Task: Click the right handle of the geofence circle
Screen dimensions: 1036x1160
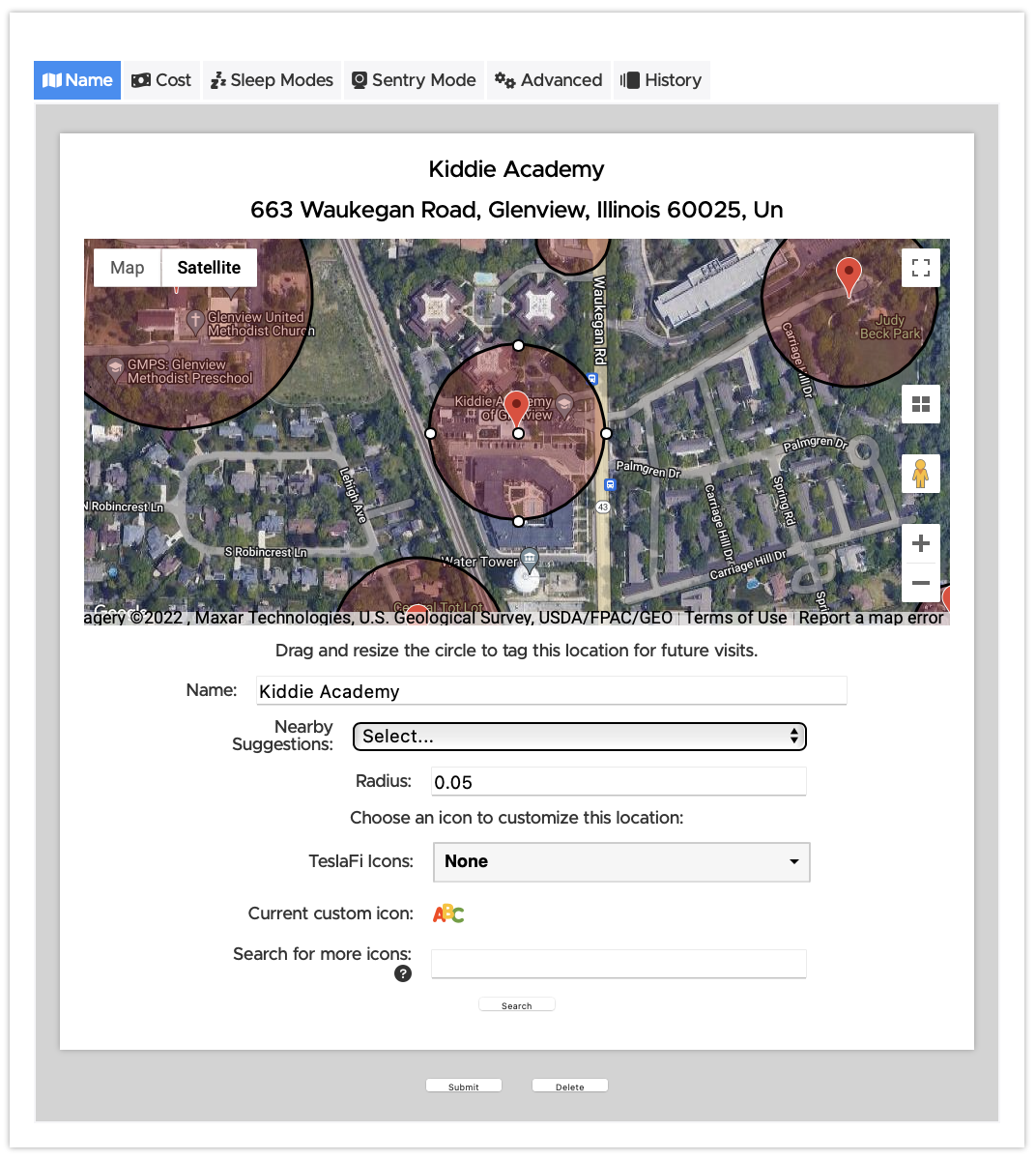Action: coord(606,433)
